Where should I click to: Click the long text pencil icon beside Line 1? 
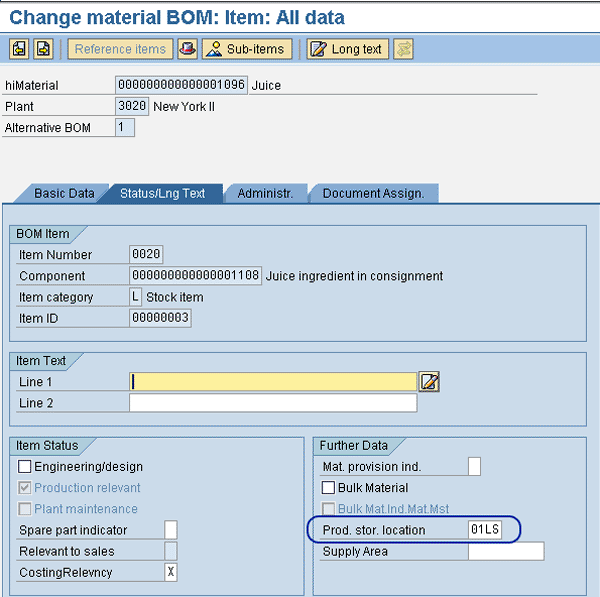point(429,381)
